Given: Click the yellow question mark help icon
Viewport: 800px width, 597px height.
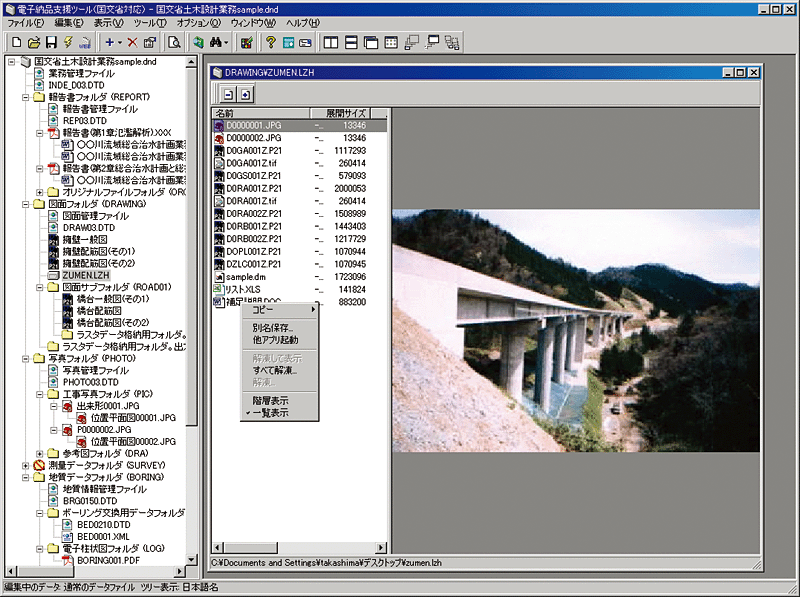Looking at the screenshot, I should [270, 42].
